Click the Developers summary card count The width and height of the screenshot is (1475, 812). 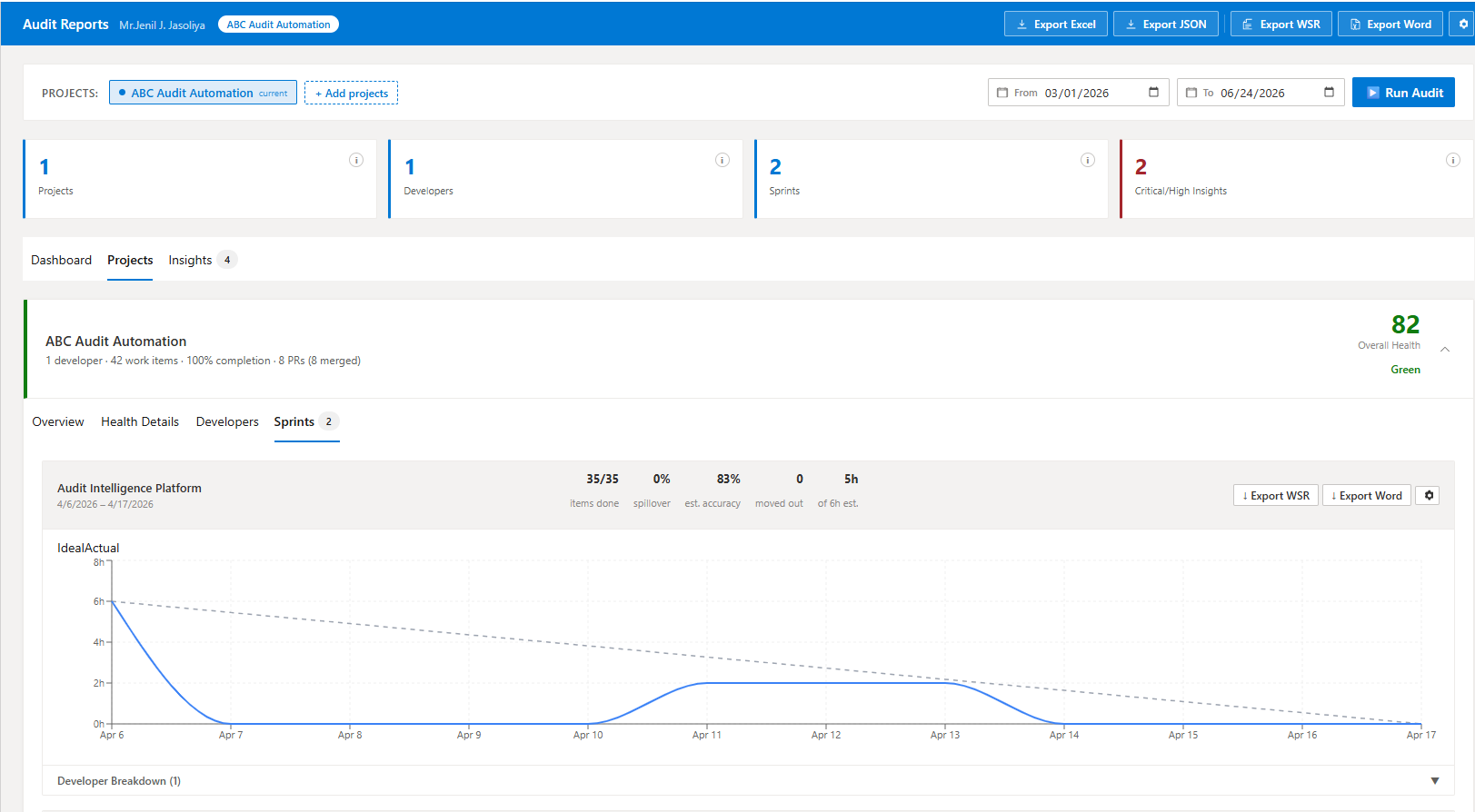click(410, 167)
